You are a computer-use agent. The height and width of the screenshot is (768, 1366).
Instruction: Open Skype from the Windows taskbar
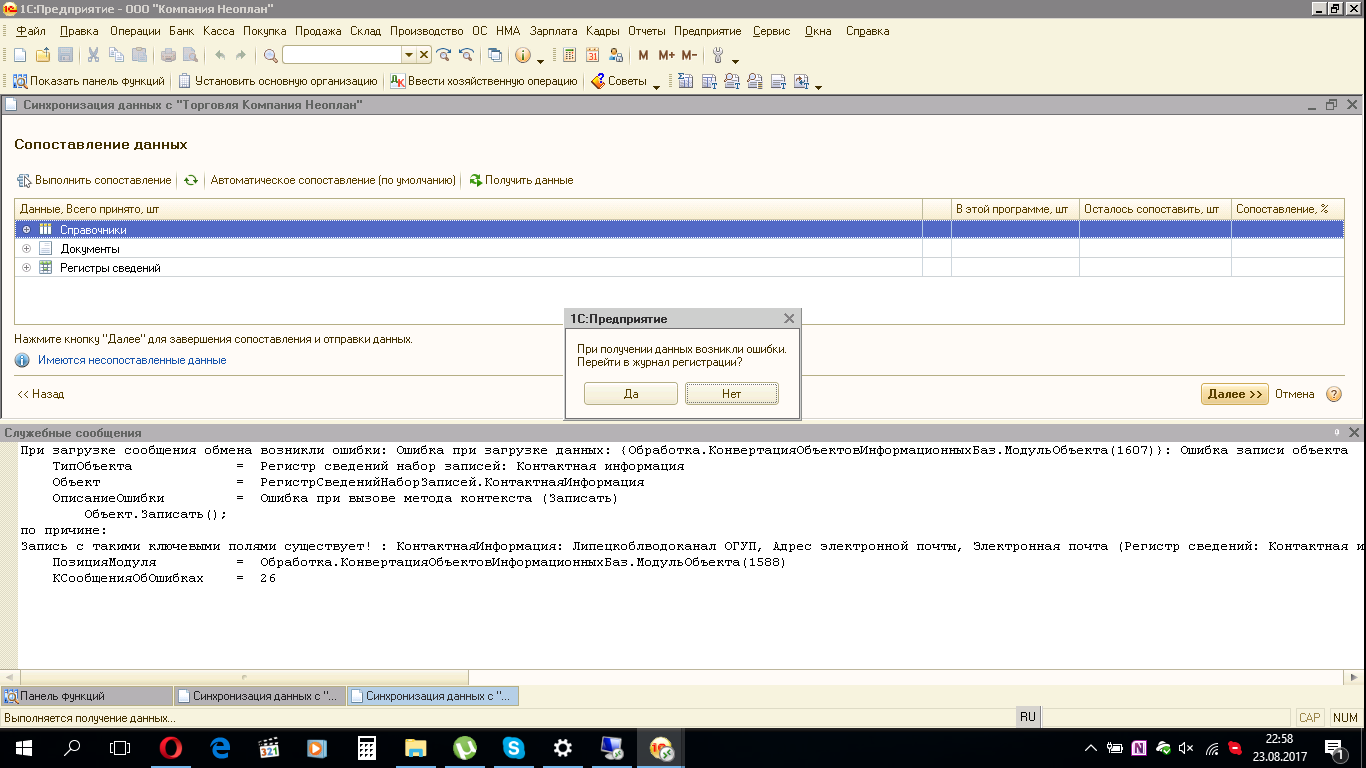click(513, 748)
